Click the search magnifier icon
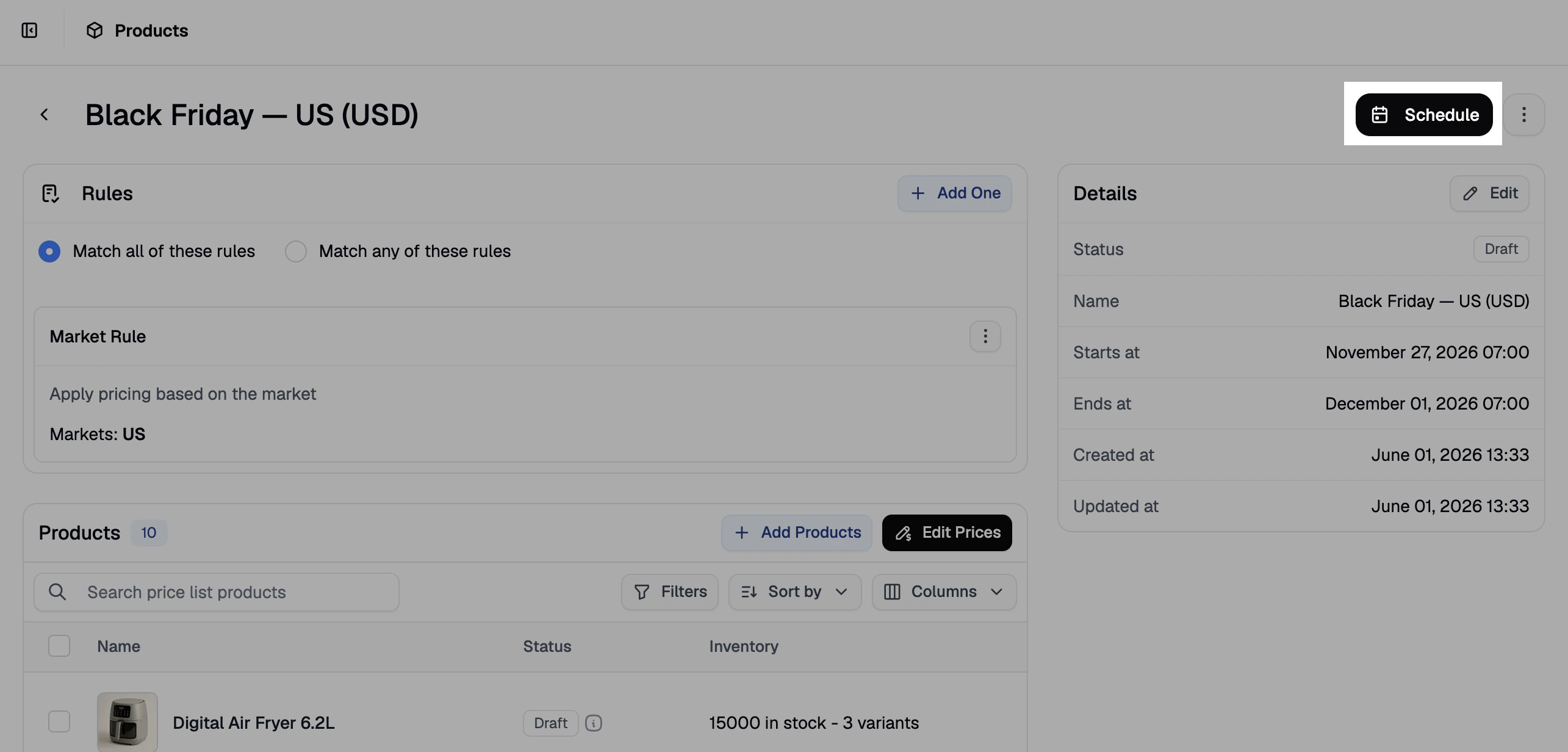The height and width of the screenshot is (752, 1568). [57, 592]
